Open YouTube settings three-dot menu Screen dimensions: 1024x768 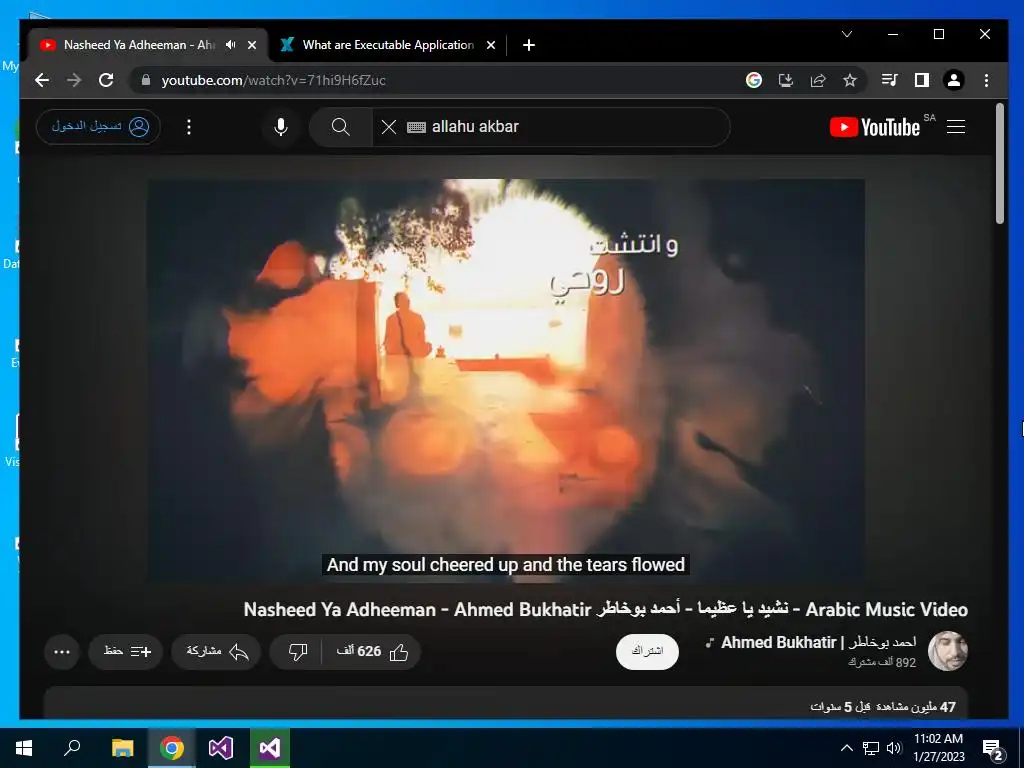coord(189,127)
